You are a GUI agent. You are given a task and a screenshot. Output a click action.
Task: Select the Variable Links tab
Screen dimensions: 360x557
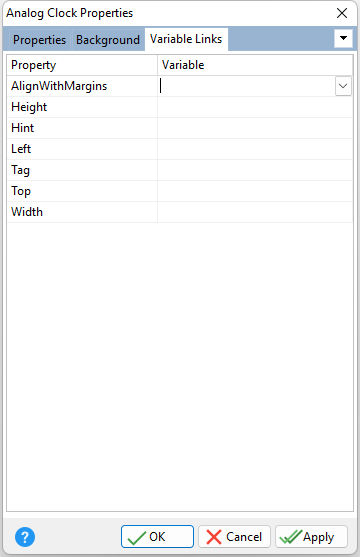click(186, 39)
